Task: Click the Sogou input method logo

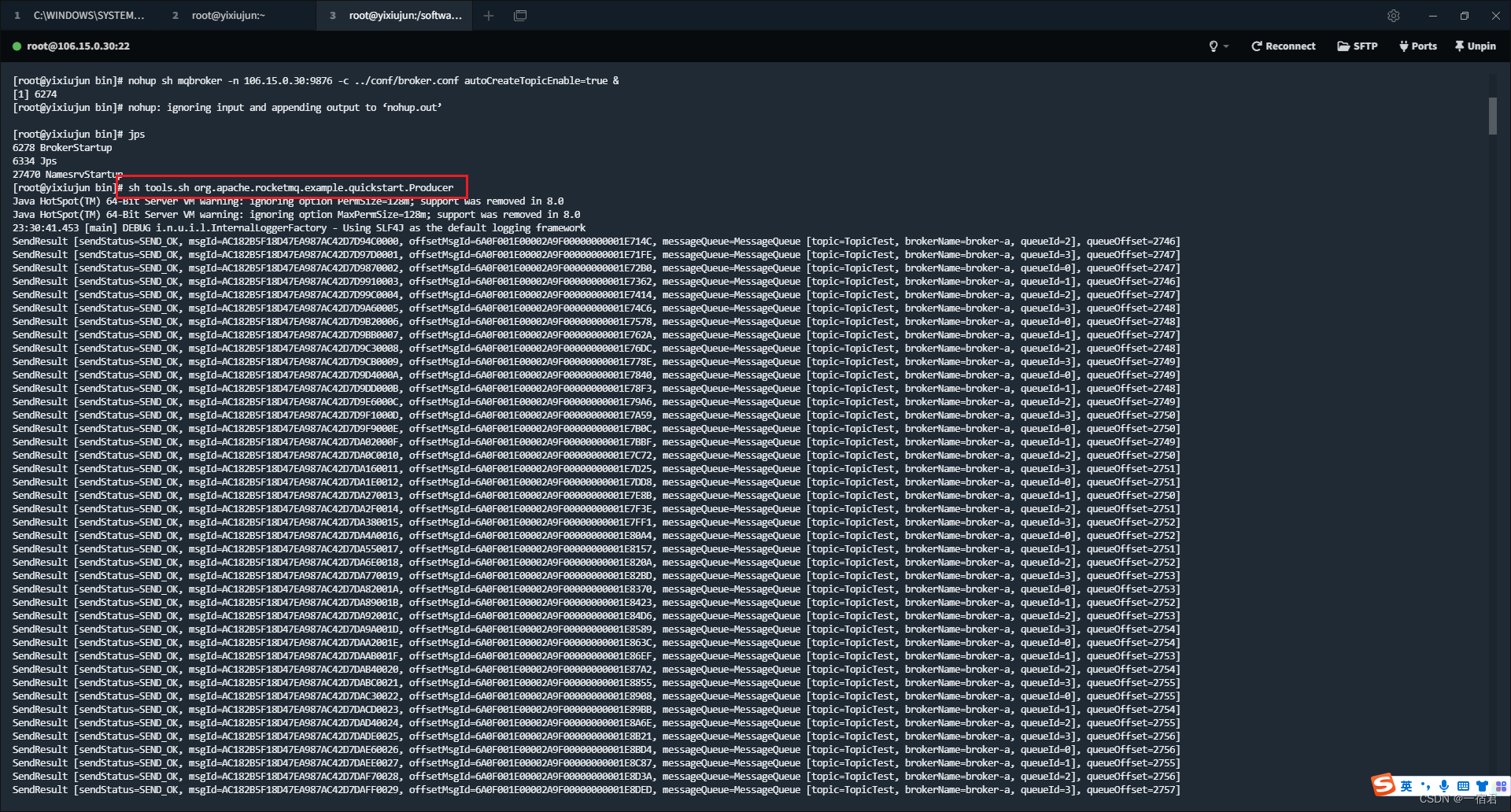Action: [x=1383, y=784]
